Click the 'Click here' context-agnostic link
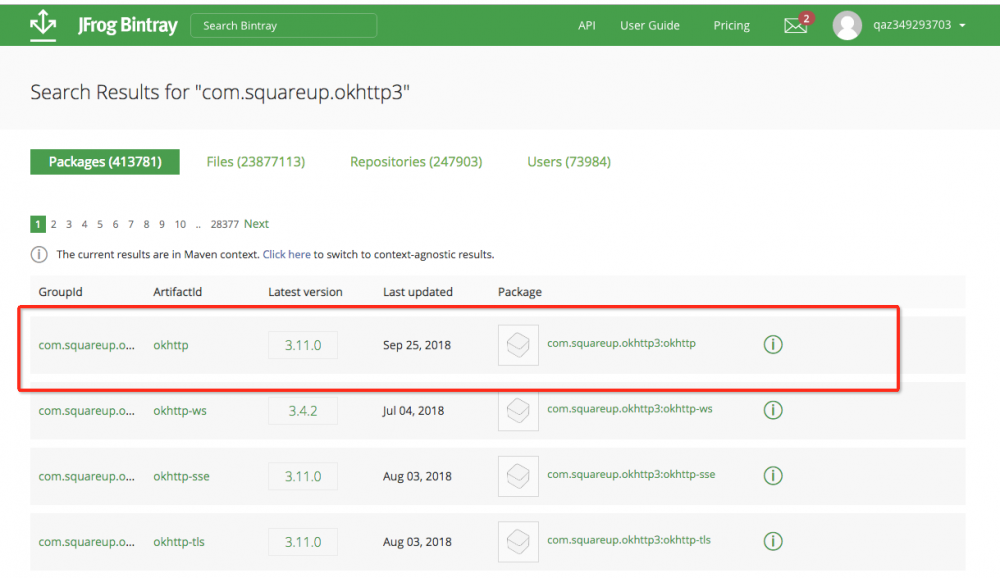This screenshot has width=1000, height=578. [x=286, y=254]
